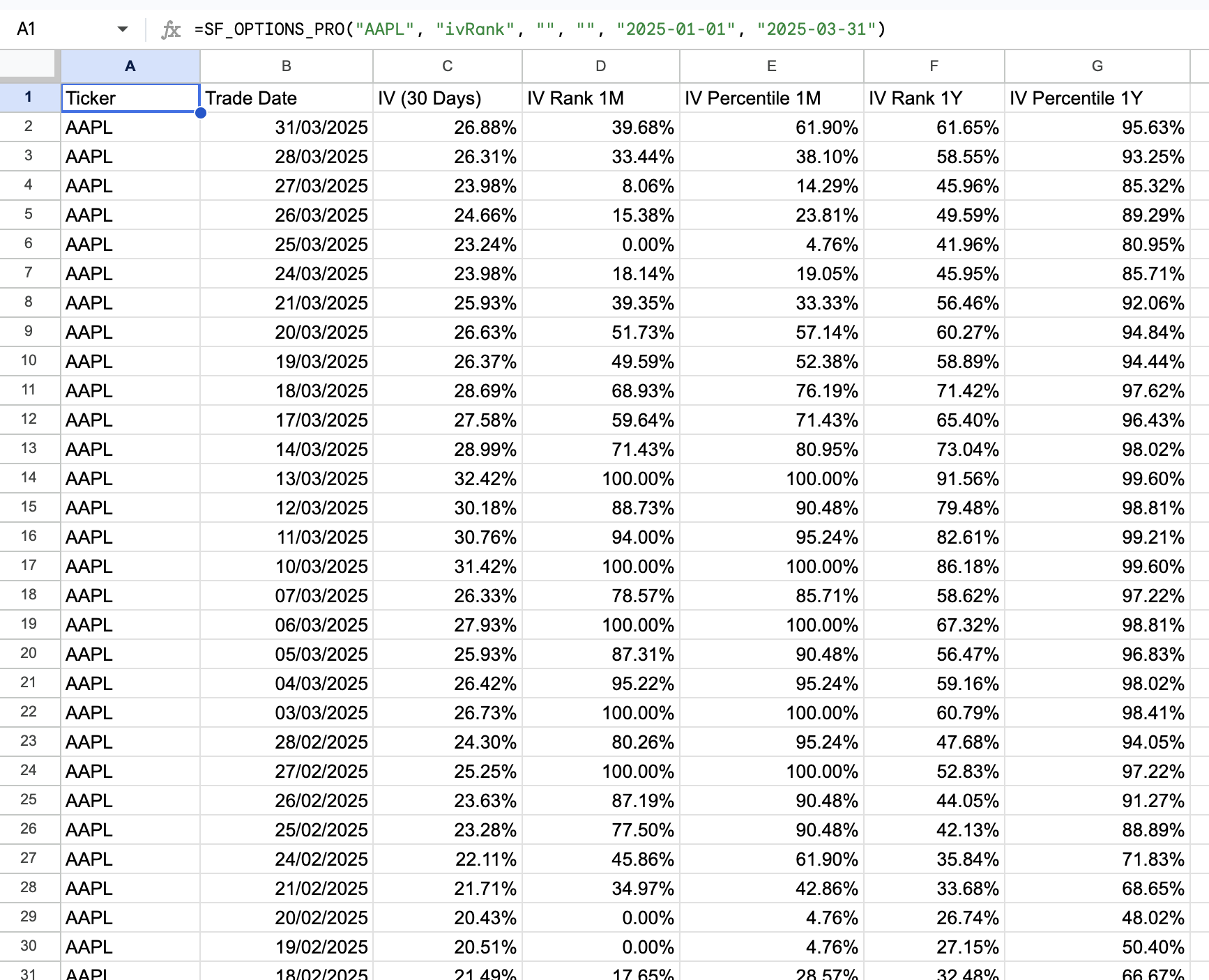
Task: Select column F header
Action: [x=934, y=66]
